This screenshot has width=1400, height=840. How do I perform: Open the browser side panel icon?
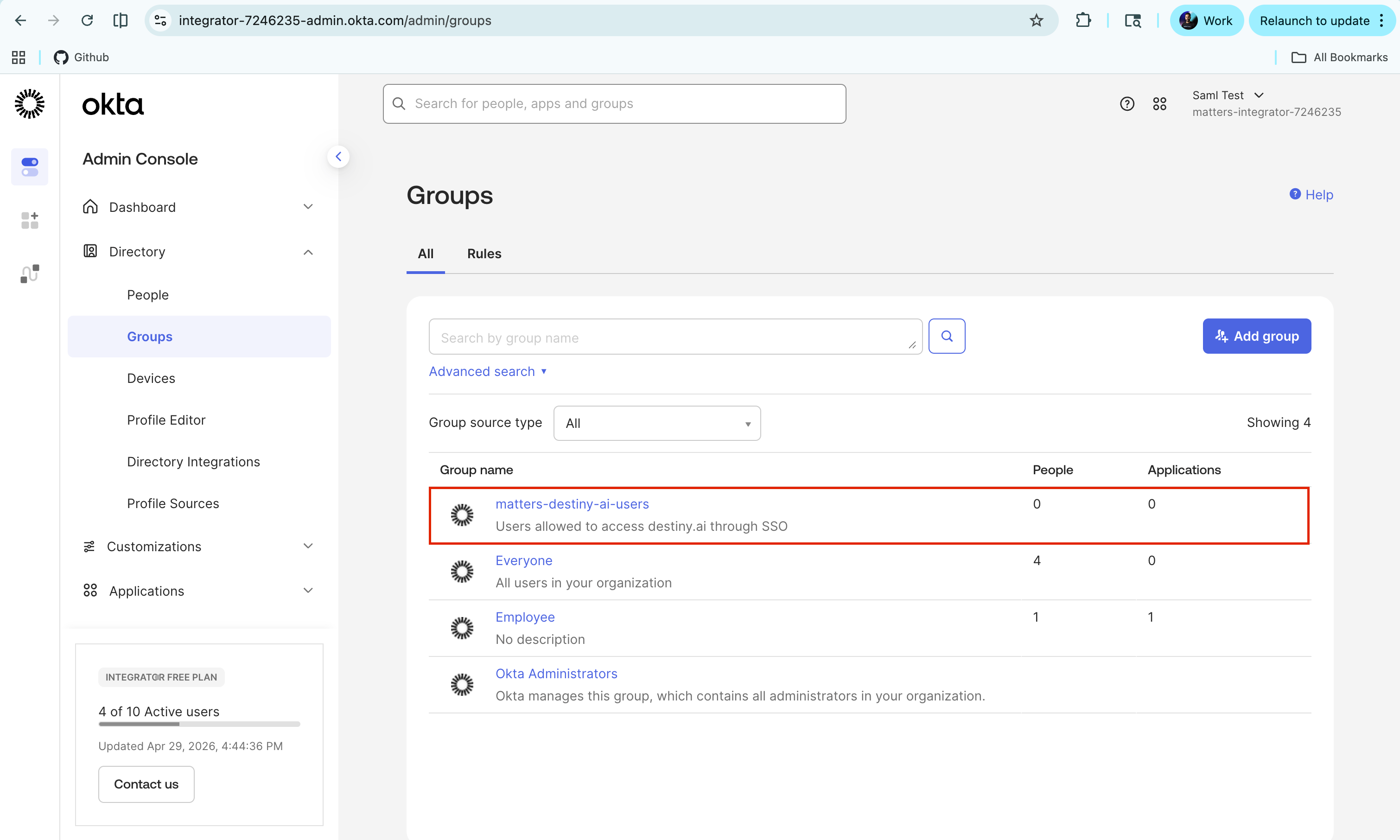point(121,20)
